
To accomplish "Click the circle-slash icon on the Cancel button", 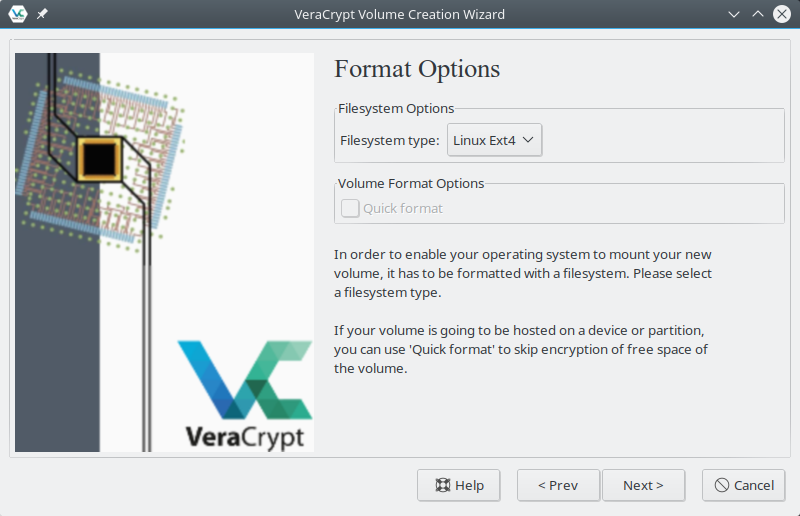I will click(721, 485).
